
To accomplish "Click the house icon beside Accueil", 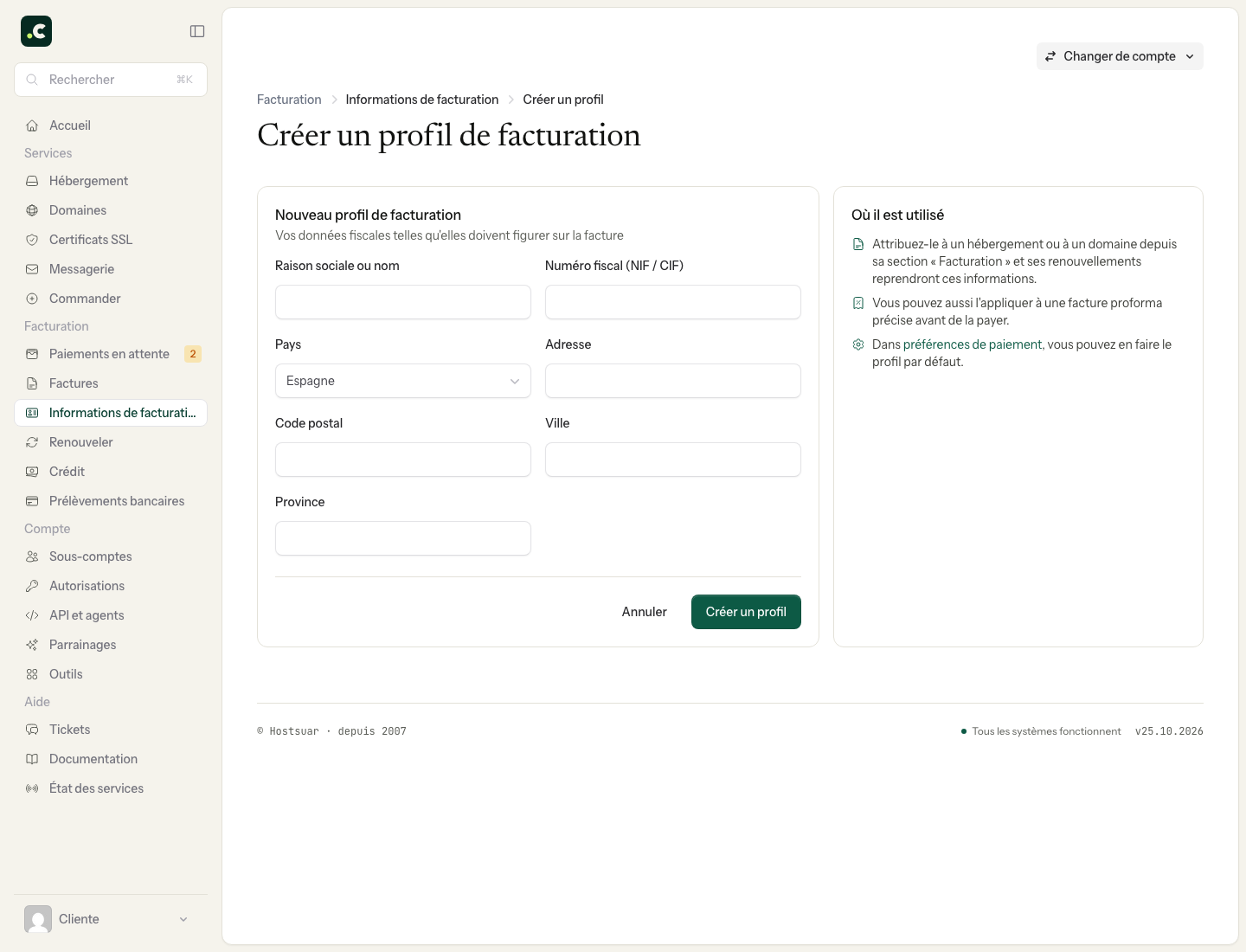I will pyautogui.click(x=32, y=125).
